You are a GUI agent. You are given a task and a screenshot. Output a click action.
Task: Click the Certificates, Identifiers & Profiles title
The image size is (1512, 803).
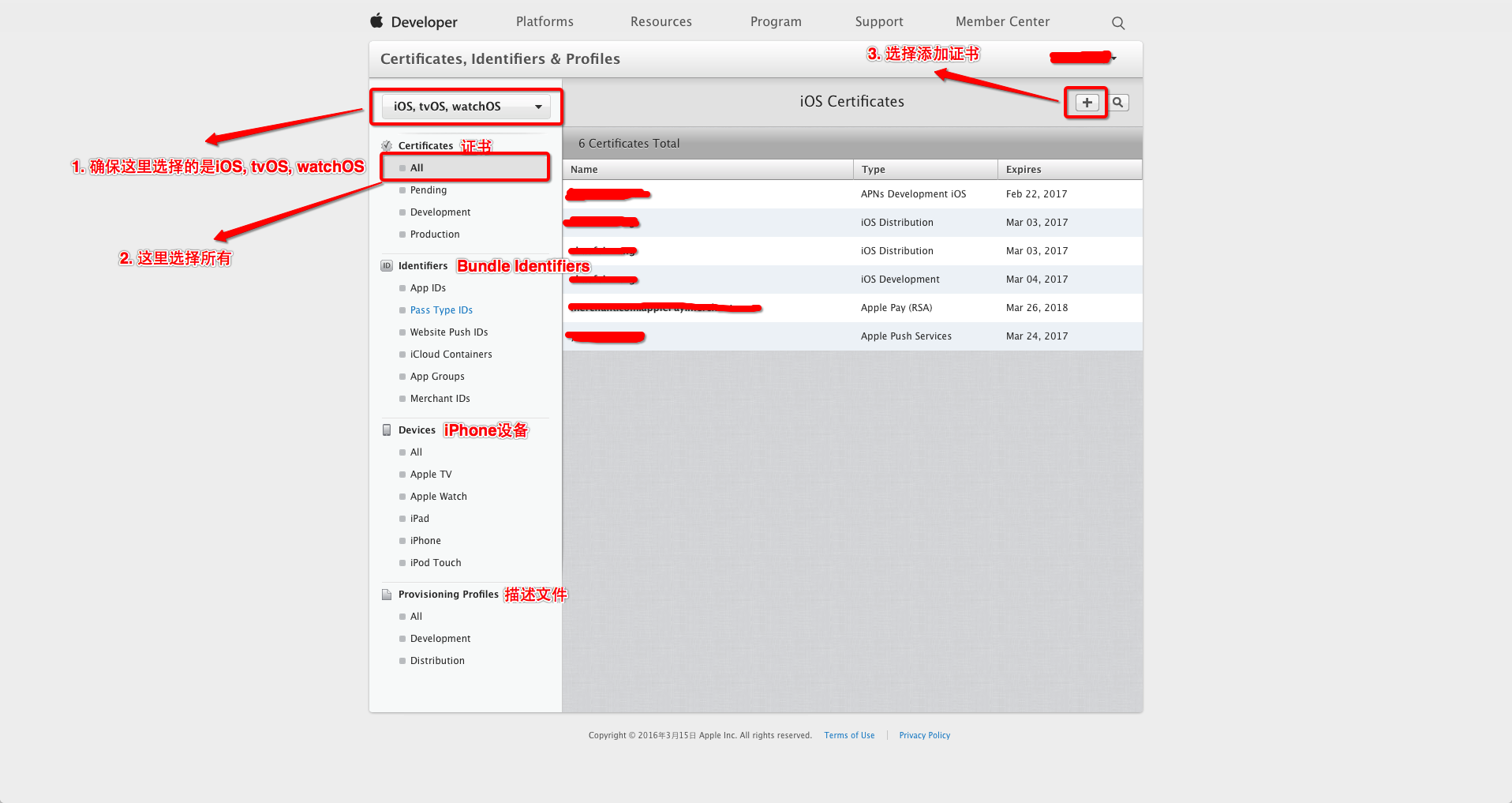coord(500,59)
